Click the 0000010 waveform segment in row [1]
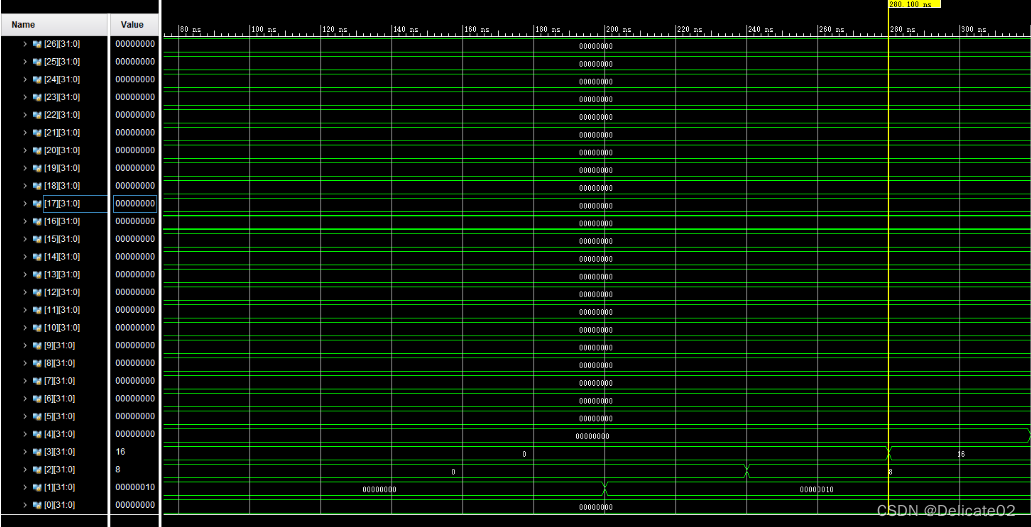Screen dimensions: 1031x527 coord(817,489)
